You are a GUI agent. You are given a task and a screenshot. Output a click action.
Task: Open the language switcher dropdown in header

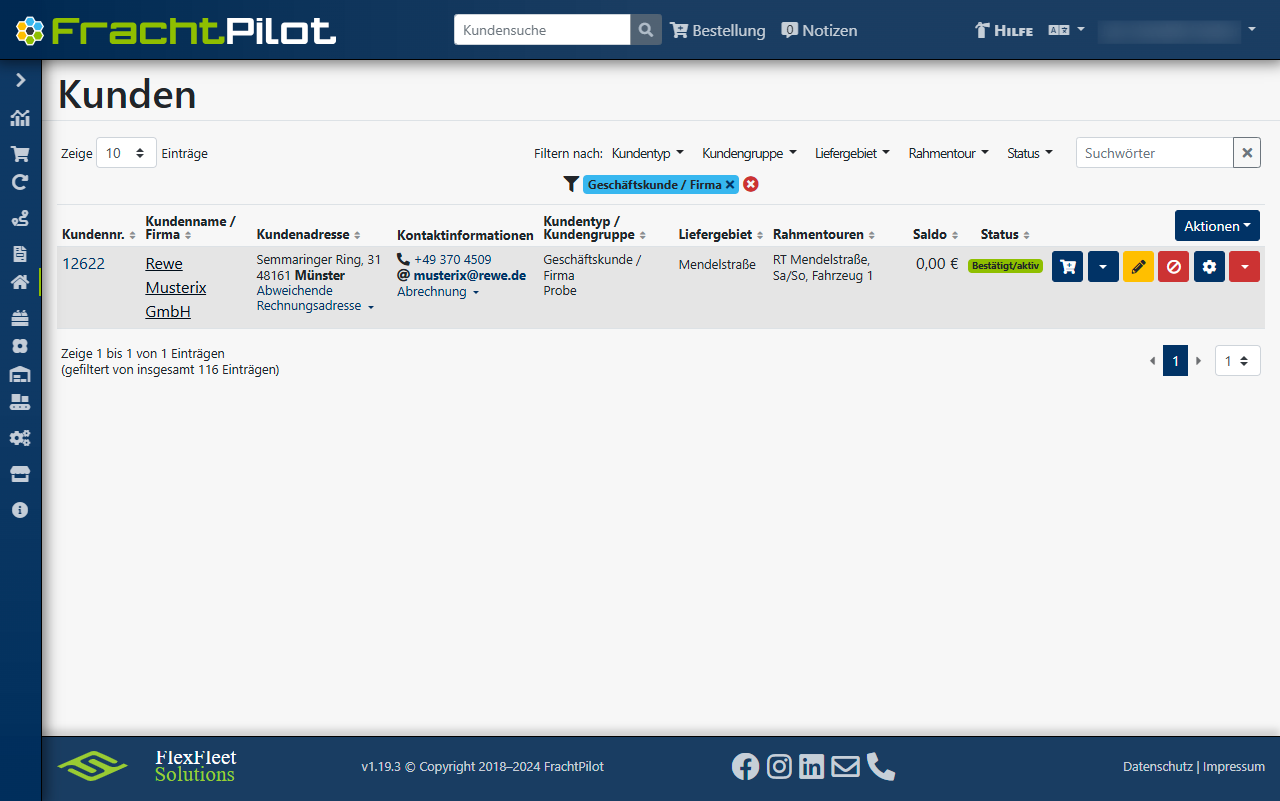[1066, 30]
